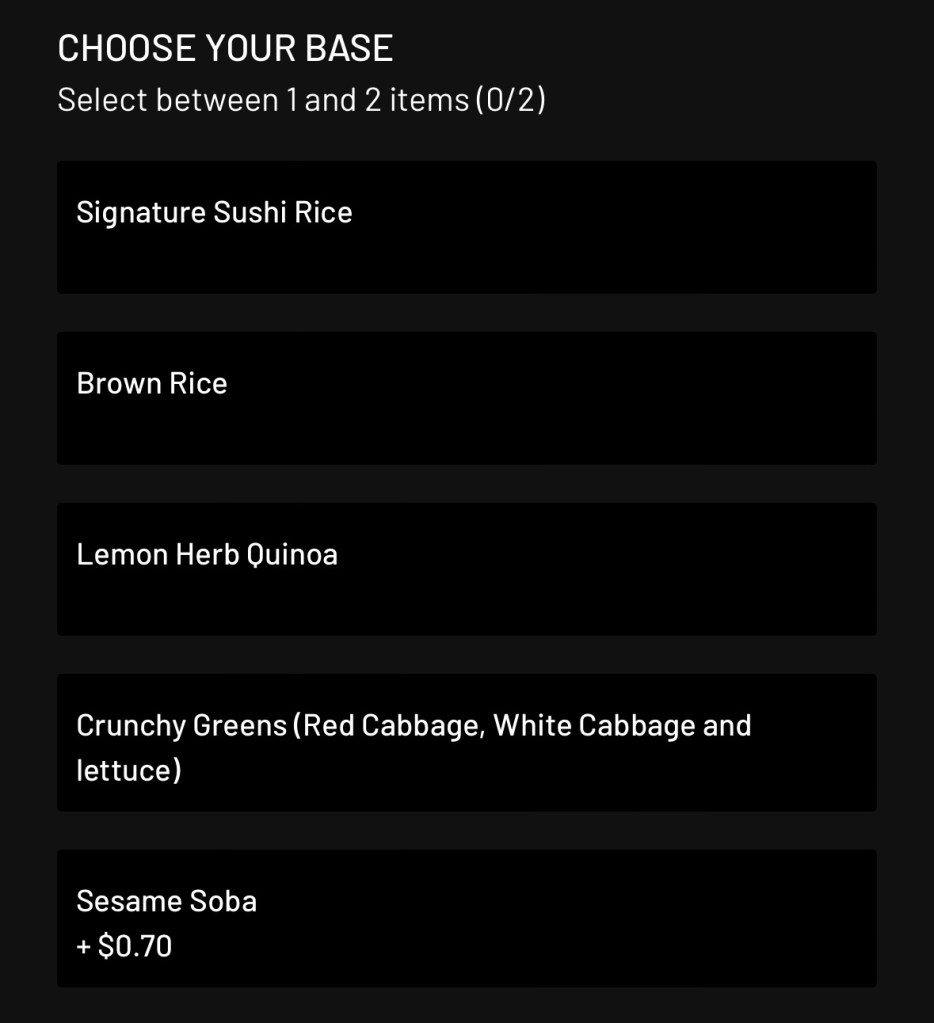Tap the Lemon Herb Quinoa label text

(207, 555)
